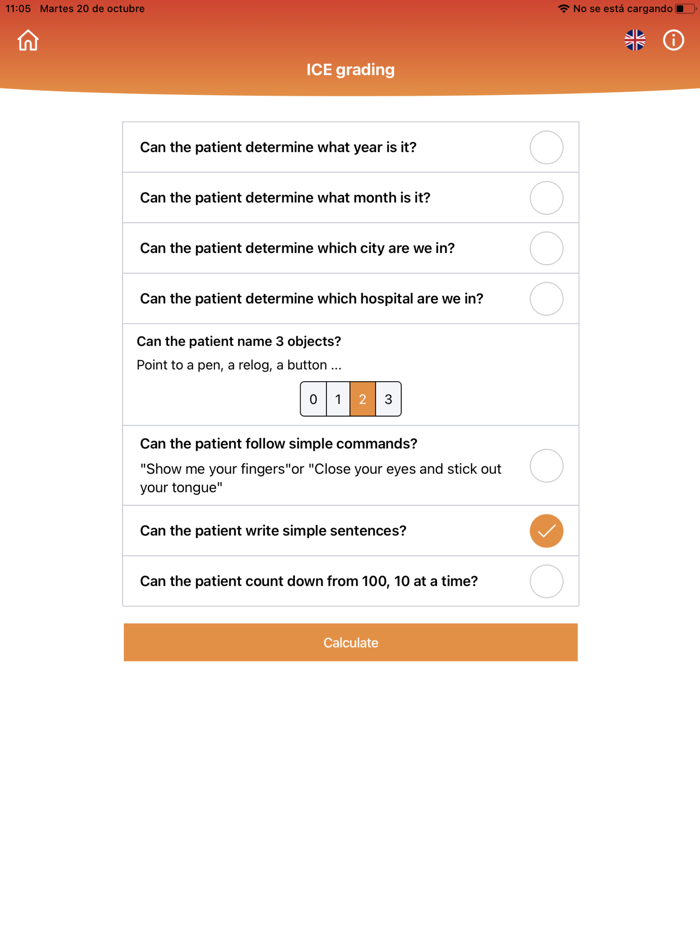Choose 3 on the naming objects selector

(388, 398)
